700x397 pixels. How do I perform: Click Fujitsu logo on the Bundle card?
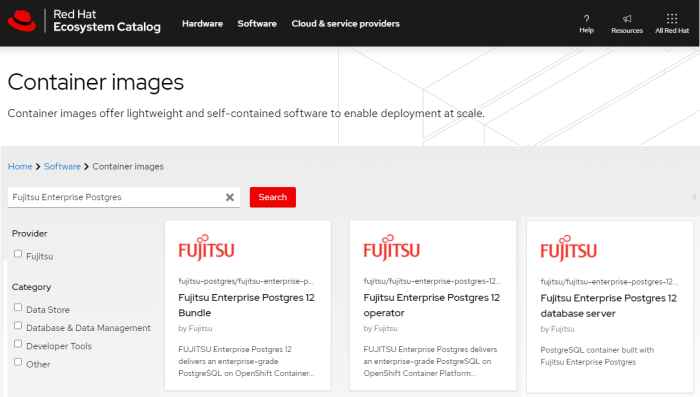(x=206, y=248)
